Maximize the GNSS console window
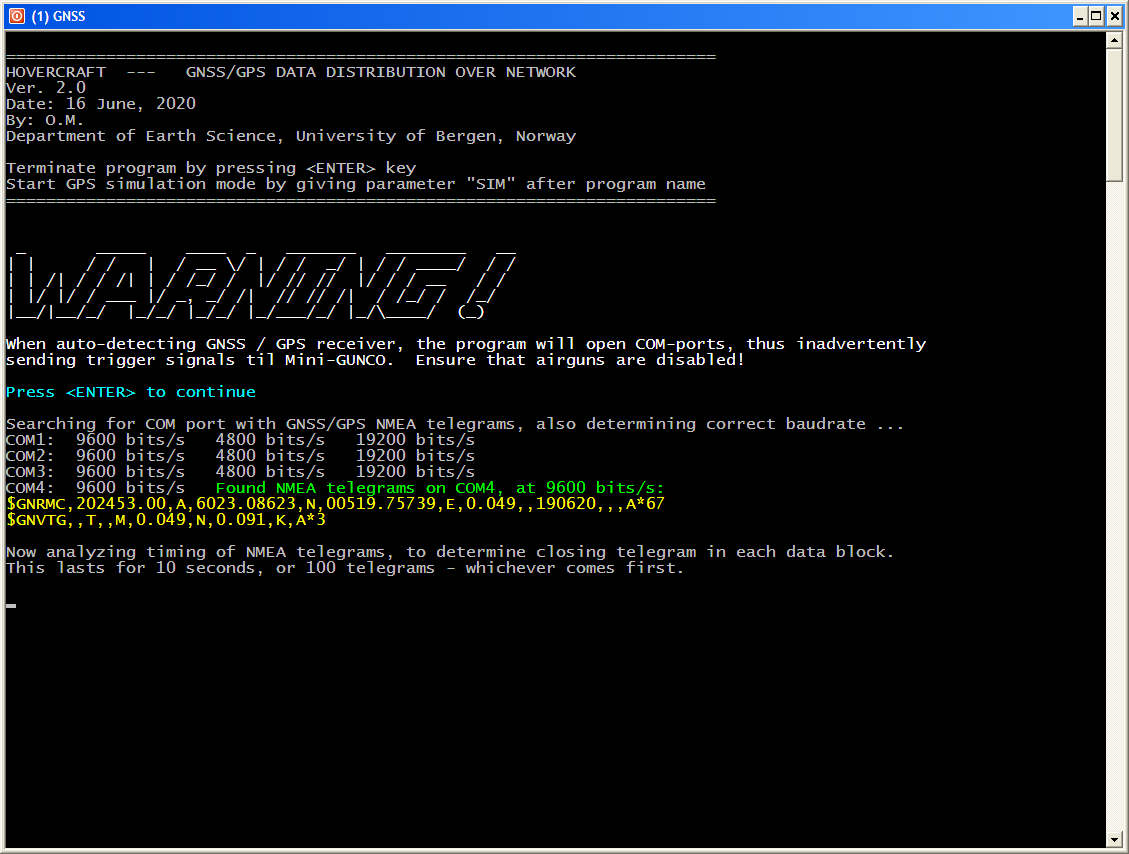The width and height of the screenshot is (1129, 854). point(1097,15)
